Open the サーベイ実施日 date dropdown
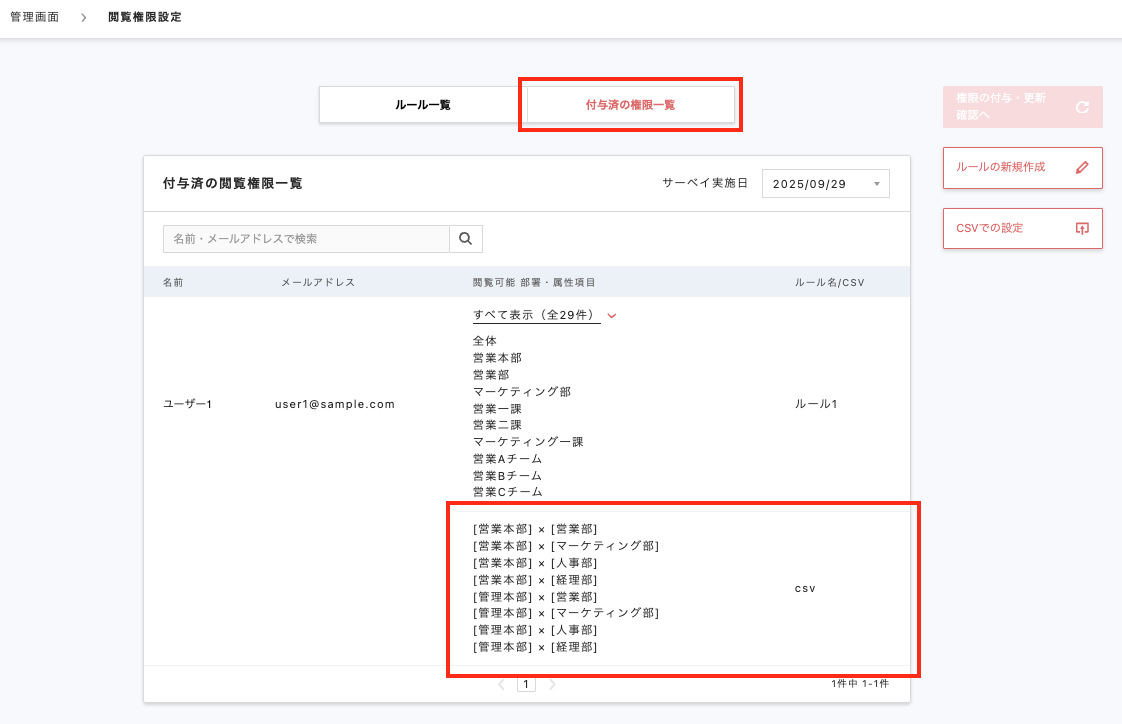This screenshot has height=724, width=1122. tap(825, 183)
